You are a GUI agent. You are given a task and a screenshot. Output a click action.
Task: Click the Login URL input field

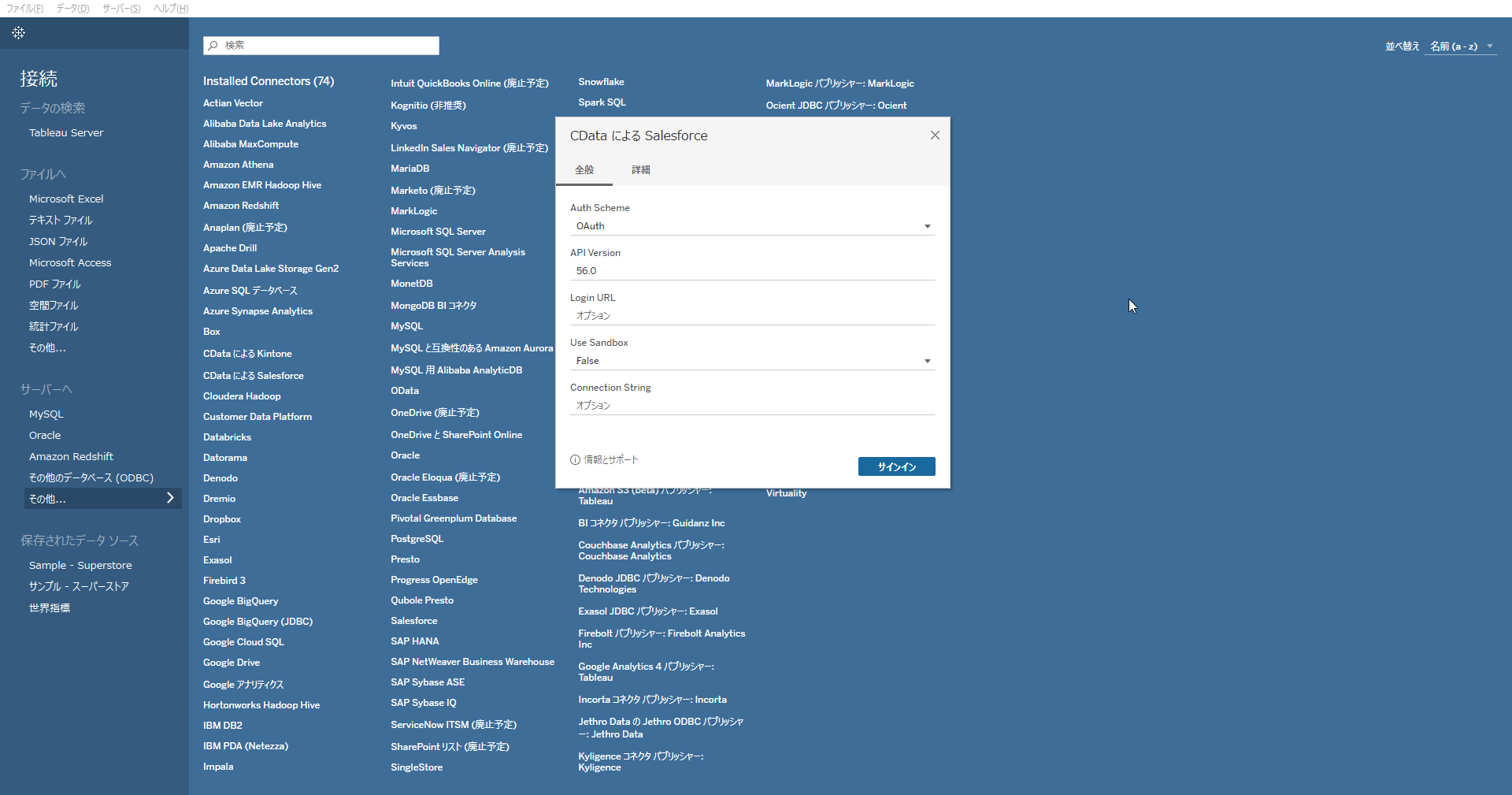[752, 316]
